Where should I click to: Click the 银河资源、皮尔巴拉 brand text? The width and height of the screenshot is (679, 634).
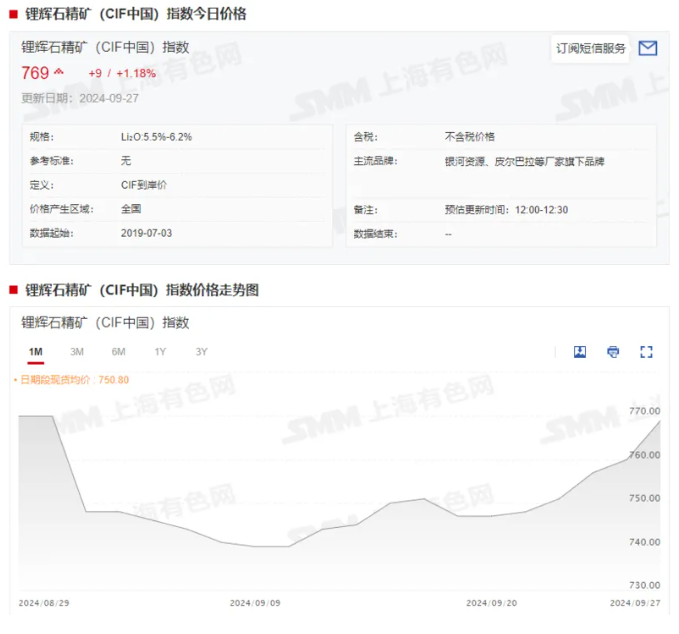(524, 161)
